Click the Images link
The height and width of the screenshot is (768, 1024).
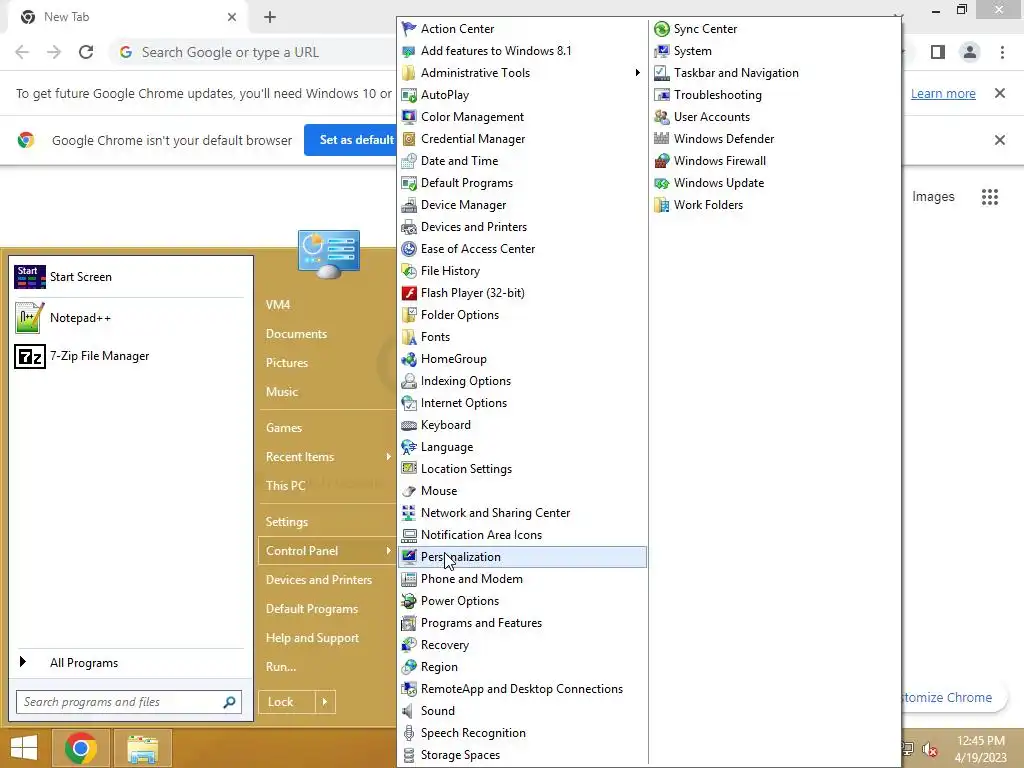coord(933,197)
